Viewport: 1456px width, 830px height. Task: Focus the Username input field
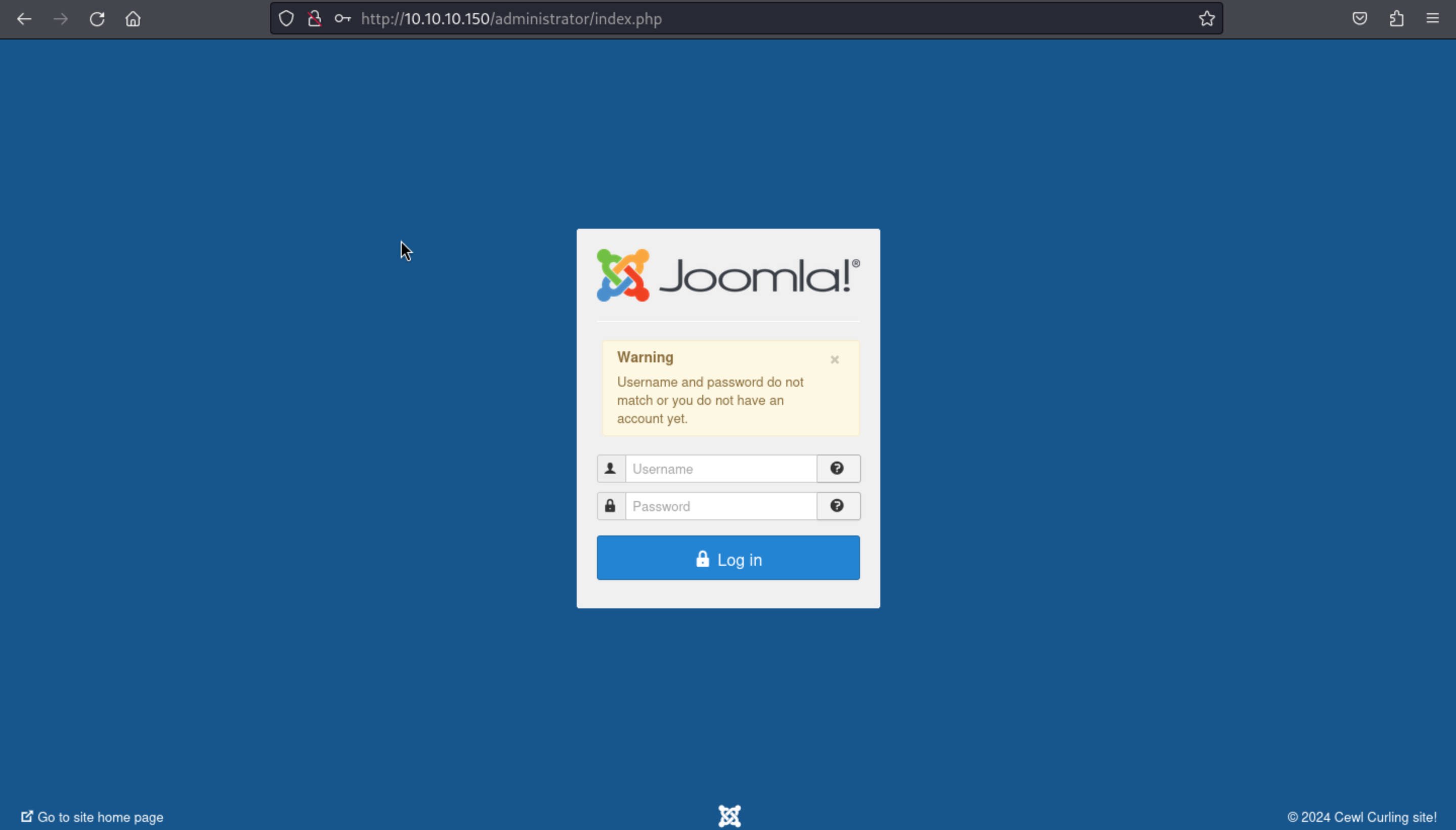pyautogui.click(x=720, y=469)
